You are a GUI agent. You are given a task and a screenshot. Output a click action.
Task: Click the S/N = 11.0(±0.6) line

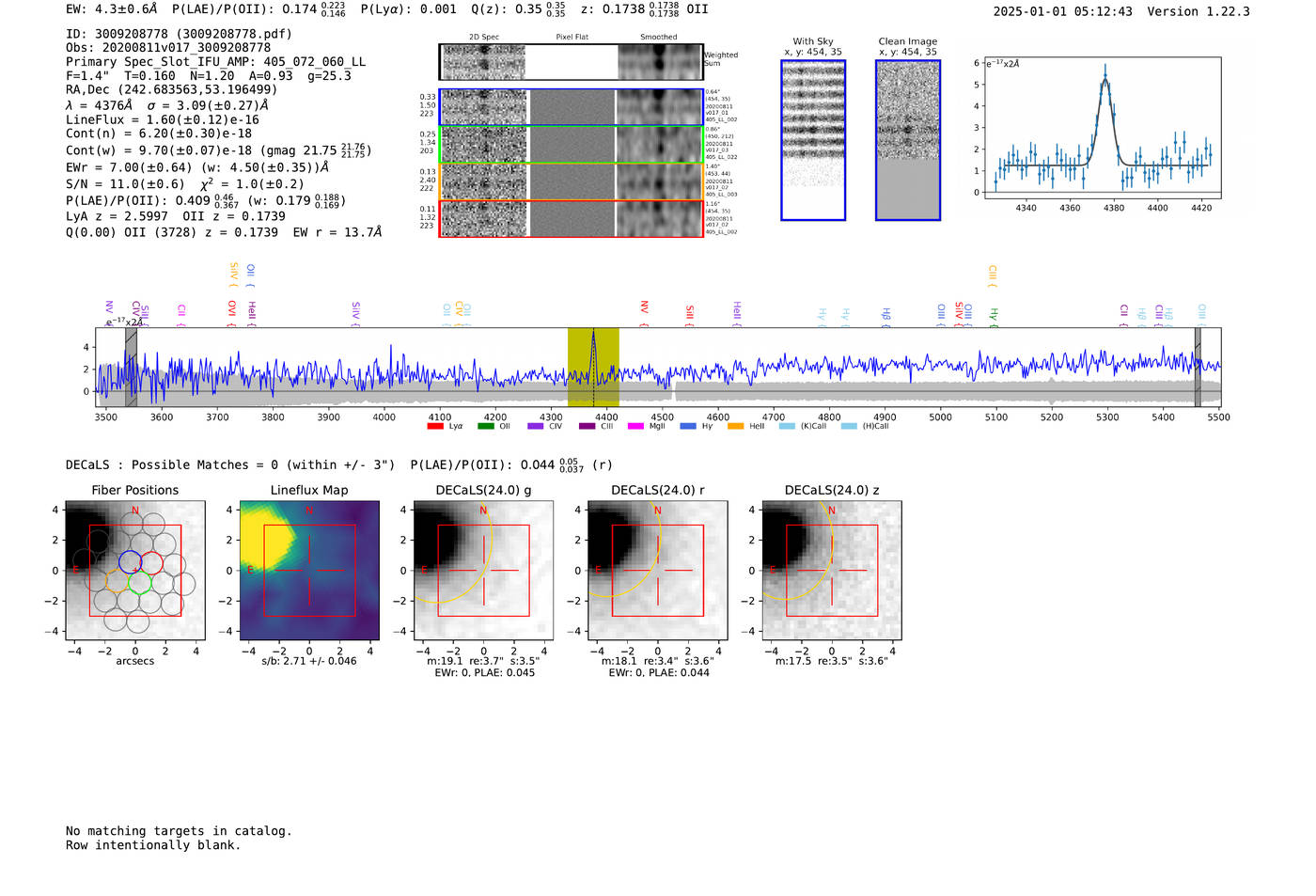[x=185, y=184]
